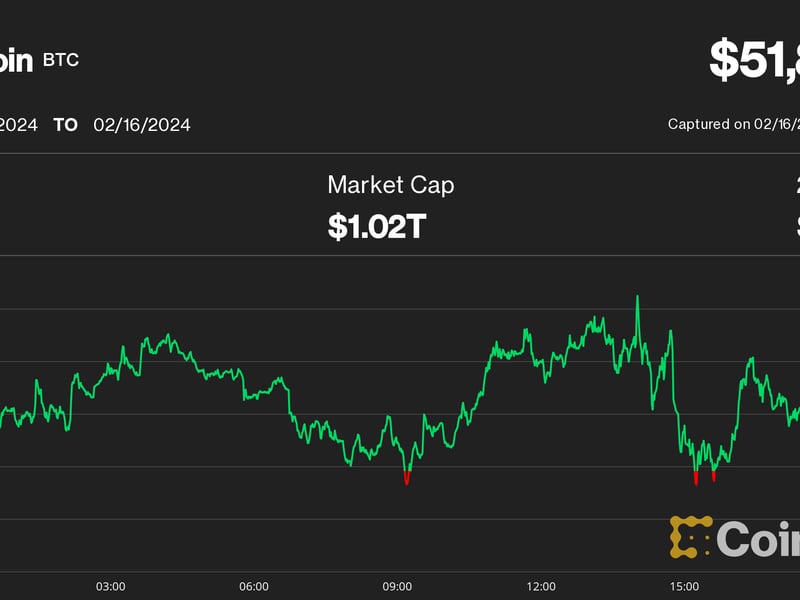Open the end date 02/16/2024 field
The width and height of the screenshot is (800, 600).
pos(142,125)
